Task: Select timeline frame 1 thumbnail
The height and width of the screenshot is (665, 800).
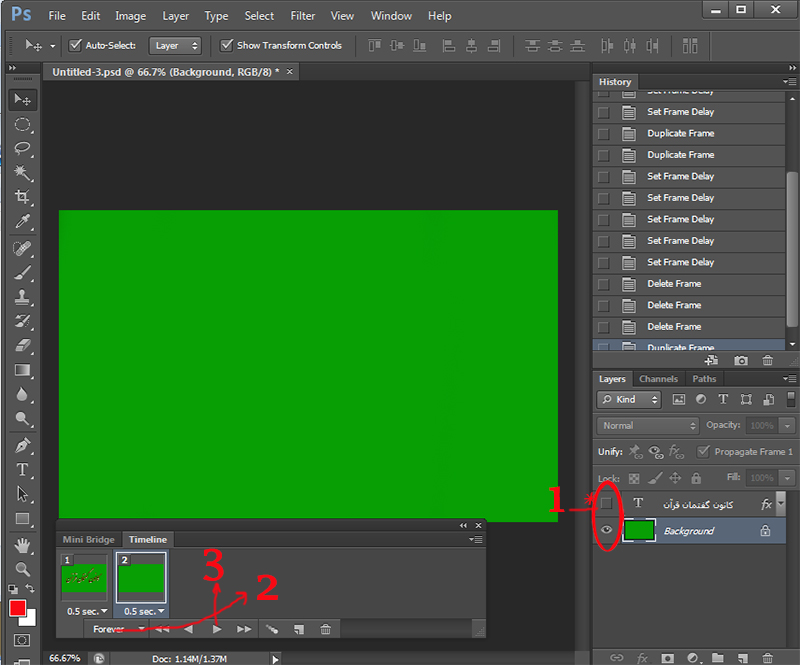Action: pyautogui.click(x=84, y=578)
